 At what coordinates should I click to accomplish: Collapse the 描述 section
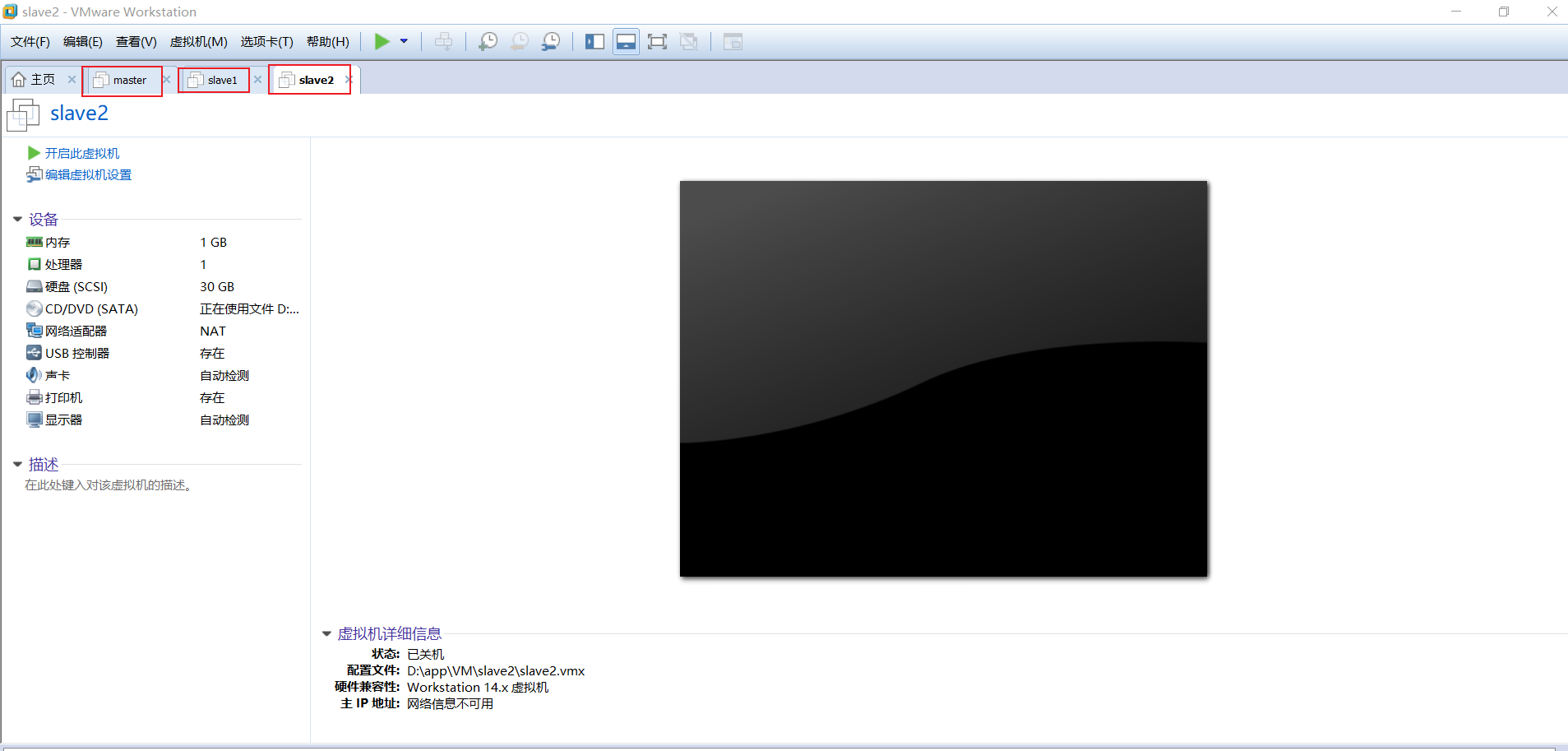click(17, 465)
